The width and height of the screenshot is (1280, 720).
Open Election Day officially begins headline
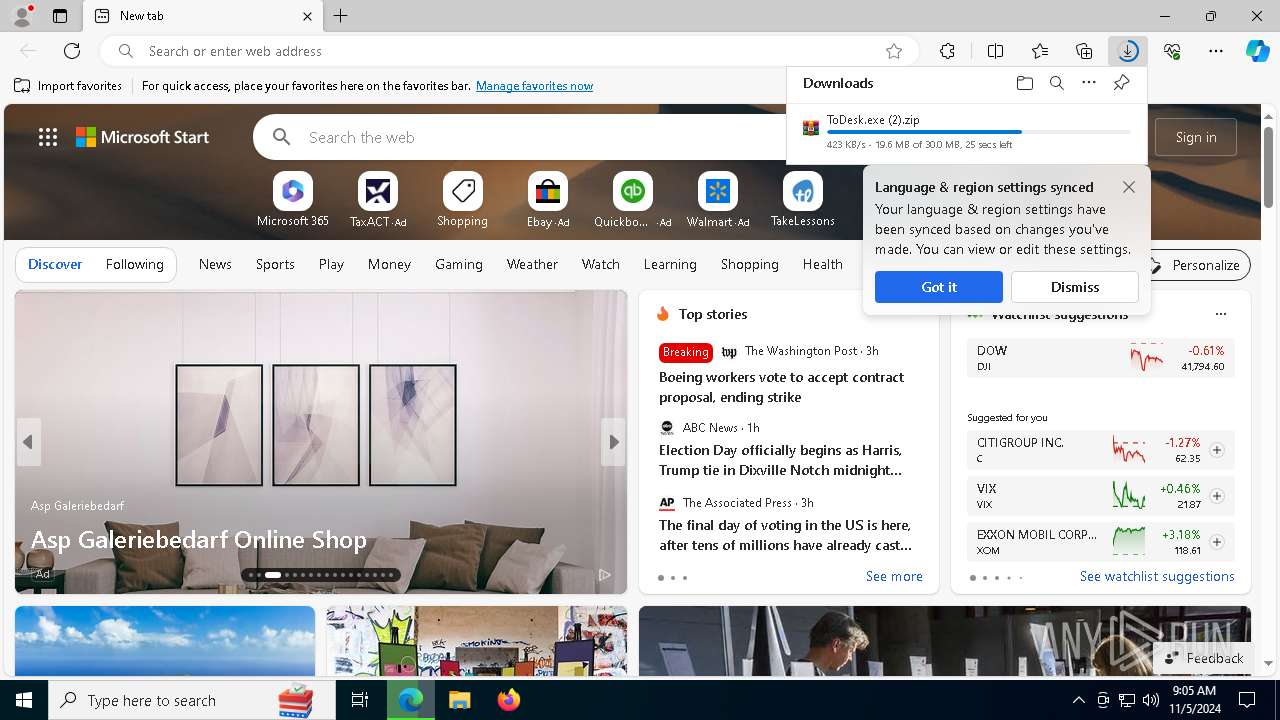[780, 460]
